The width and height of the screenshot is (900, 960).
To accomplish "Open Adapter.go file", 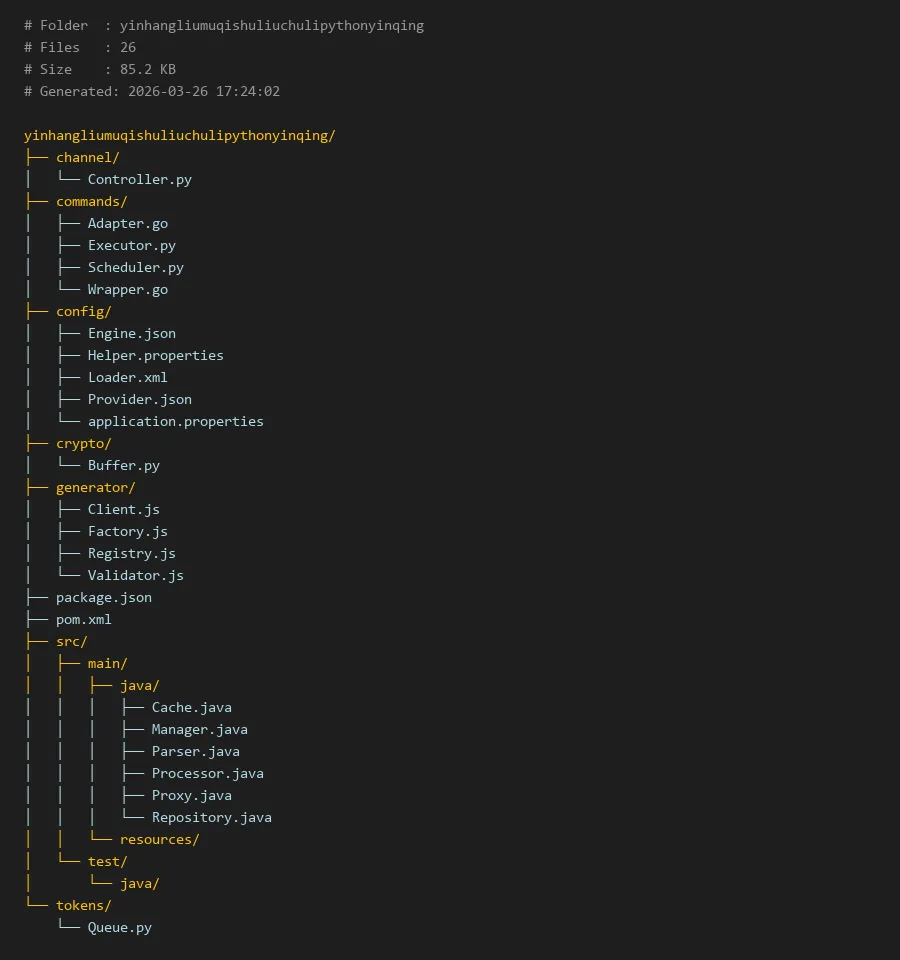I will 127,223.
